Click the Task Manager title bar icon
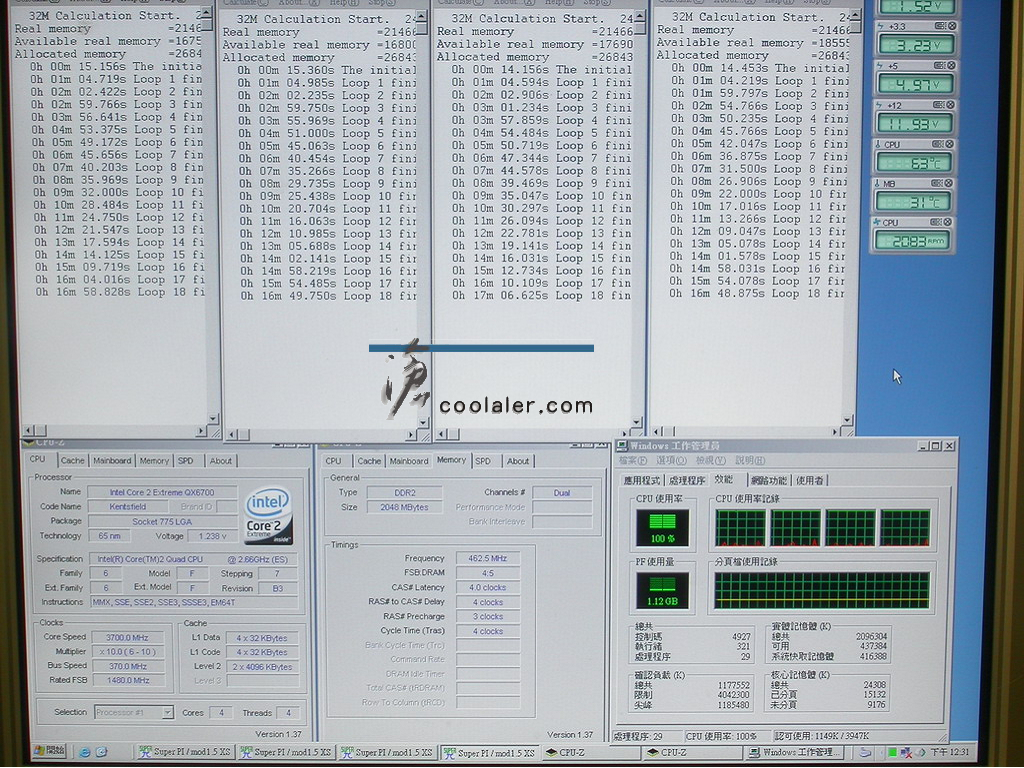Viewport: 1024px width, 768px height. pyautogui.click(x=622, y=445)
